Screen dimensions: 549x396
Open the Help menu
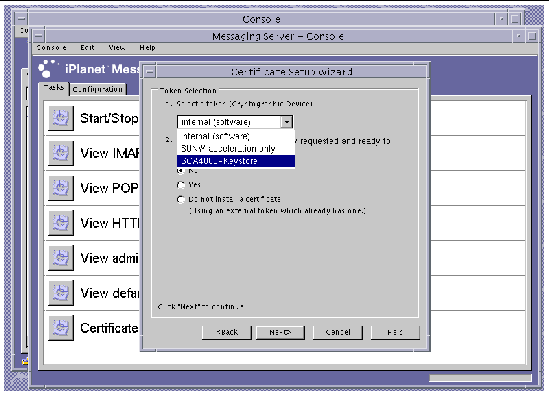147,48
